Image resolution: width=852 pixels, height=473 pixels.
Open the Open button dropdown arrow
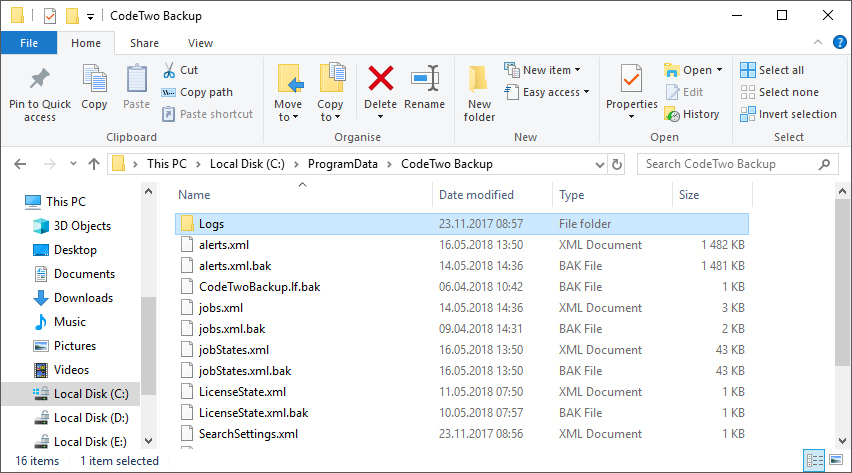point(719,70)
